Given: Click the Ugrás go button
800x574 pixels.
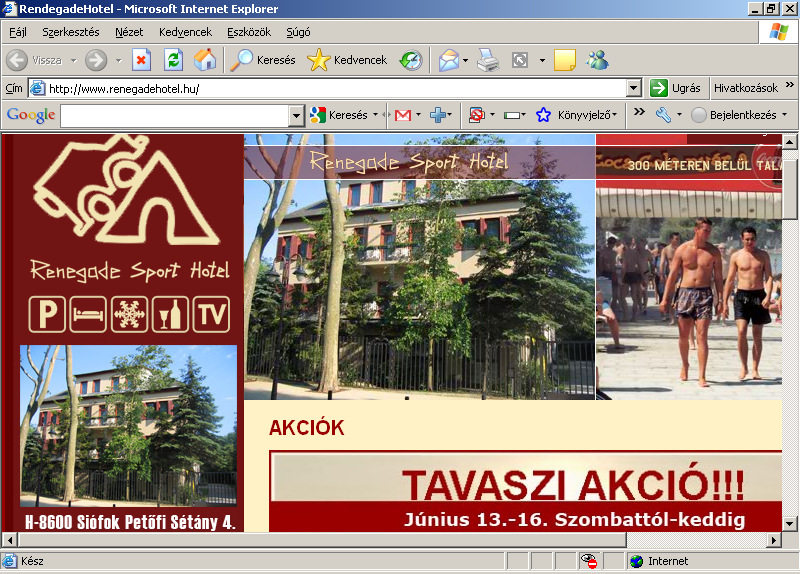Looking at the screenshot, I should [x=676, y=88].
